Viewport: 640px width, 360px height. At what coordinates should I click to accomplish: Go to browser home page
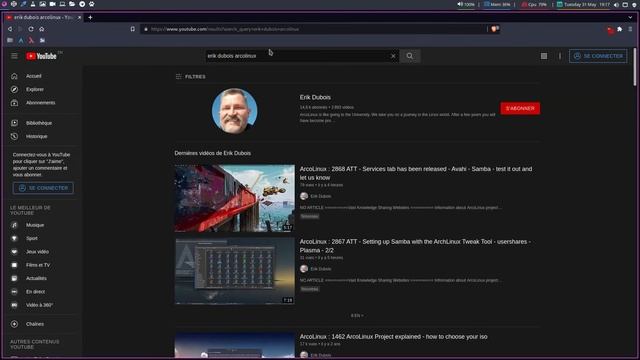42,29
